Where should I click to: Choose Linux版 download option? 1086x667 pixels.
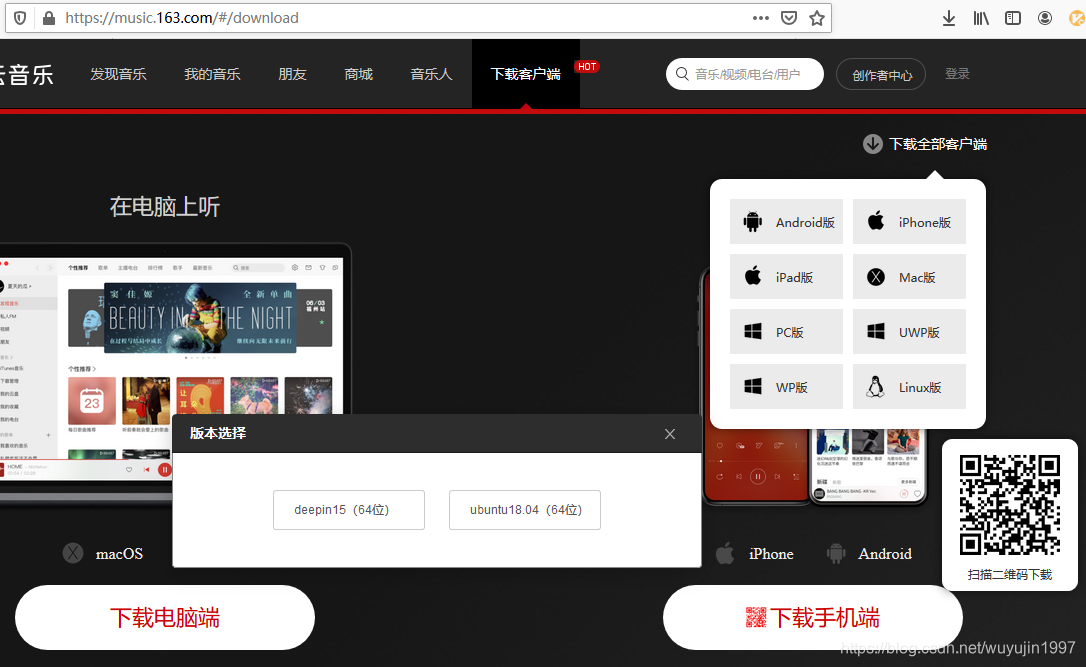point(909,386)
